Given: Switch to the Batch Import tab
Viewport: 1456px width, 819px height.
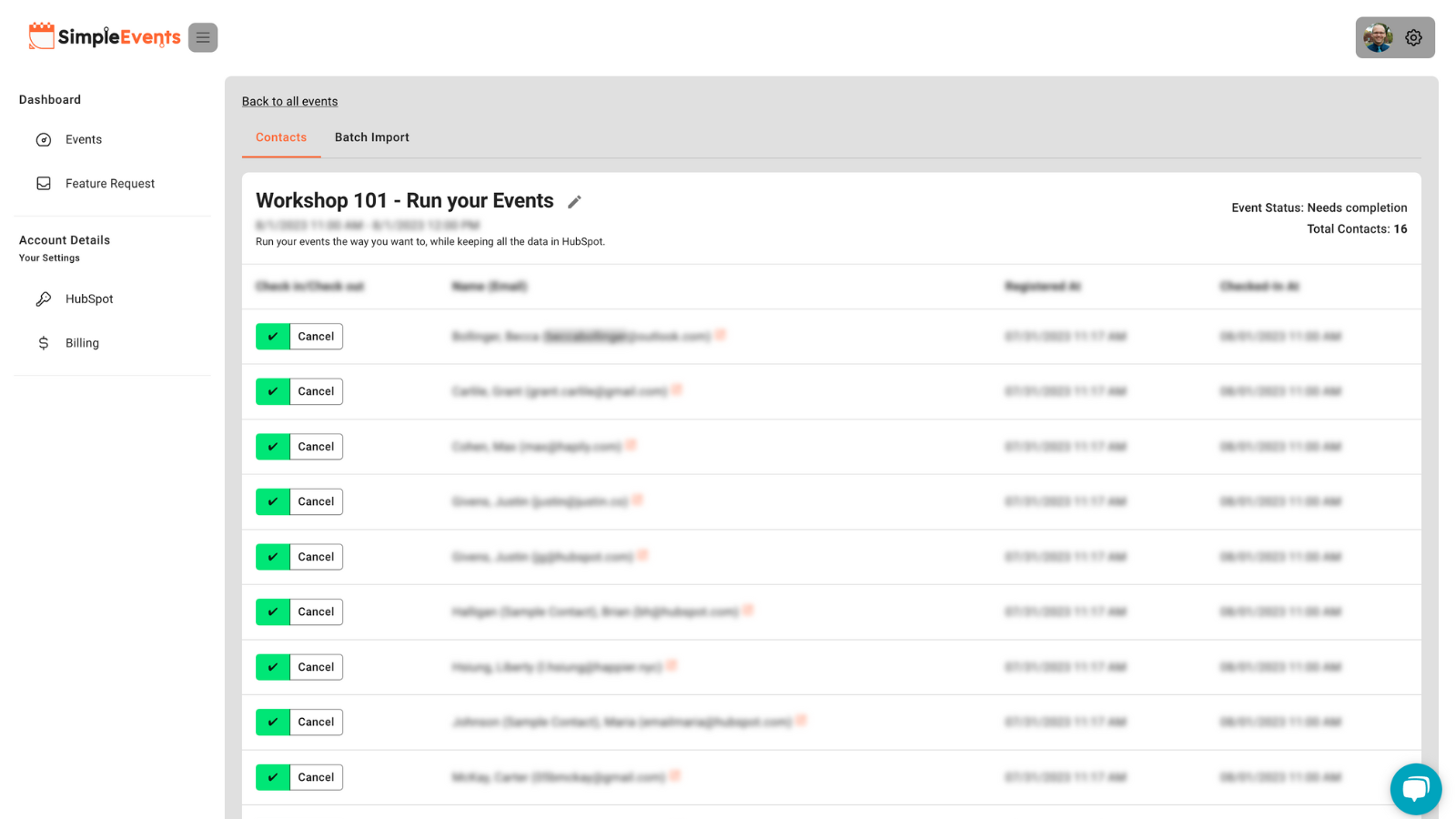Looking at the screenshot, I should (x=371, y=136).
